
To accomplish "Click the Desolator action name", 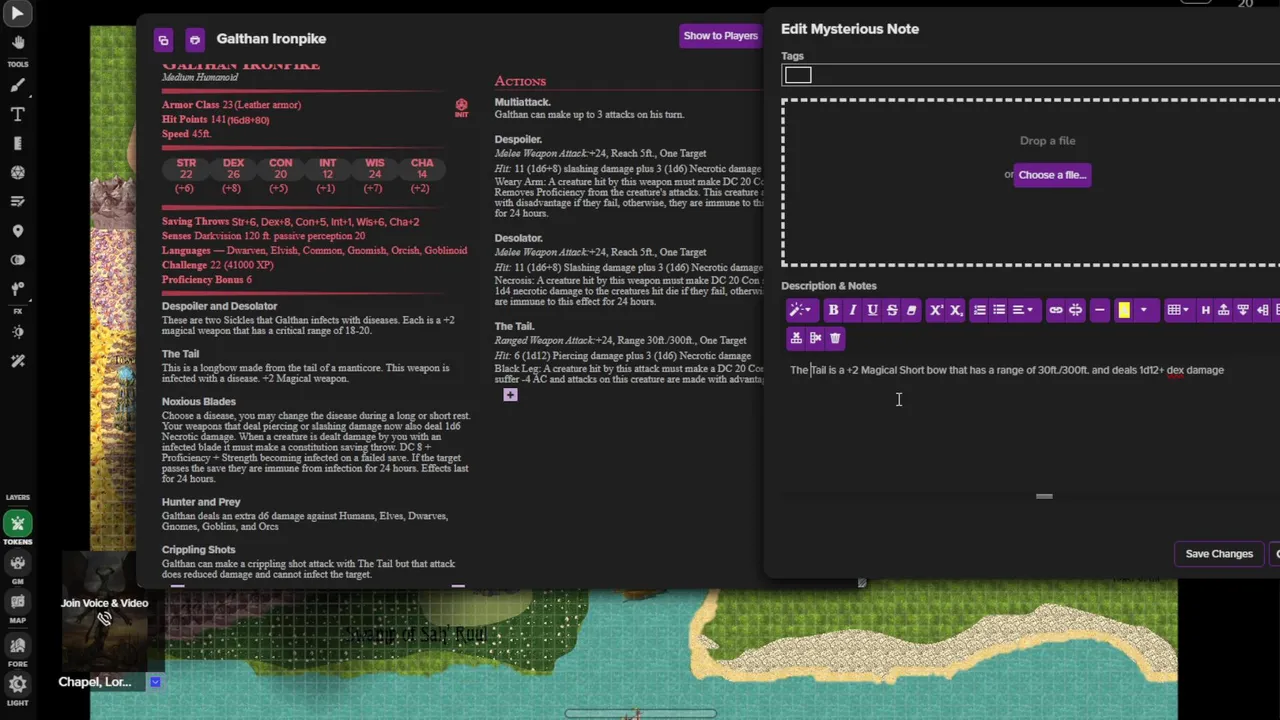I will (x=518, y=238).
